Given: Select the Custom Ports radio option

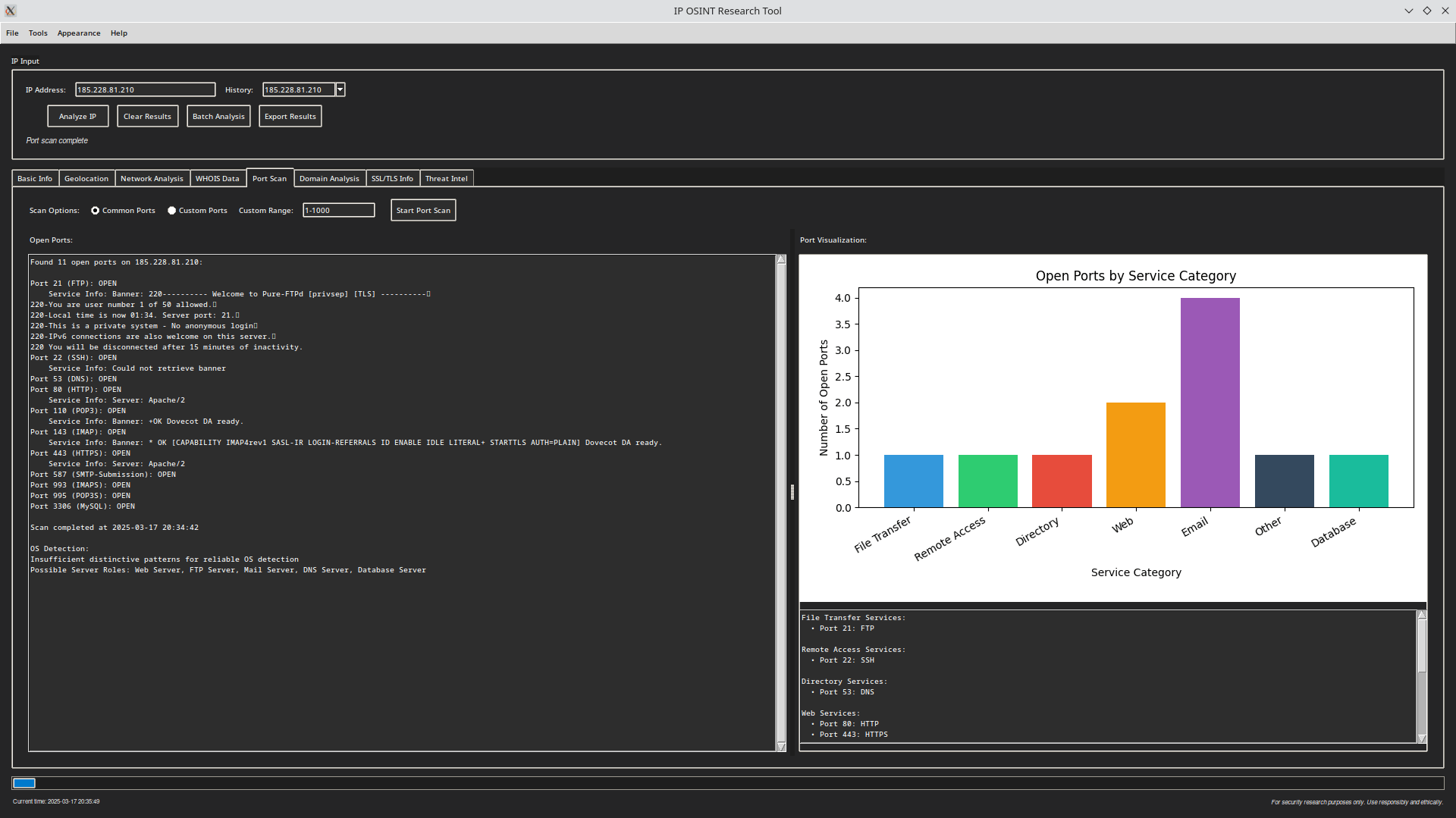Looking at the screenshot, I should pyautogui.click(x=172, y=211).
